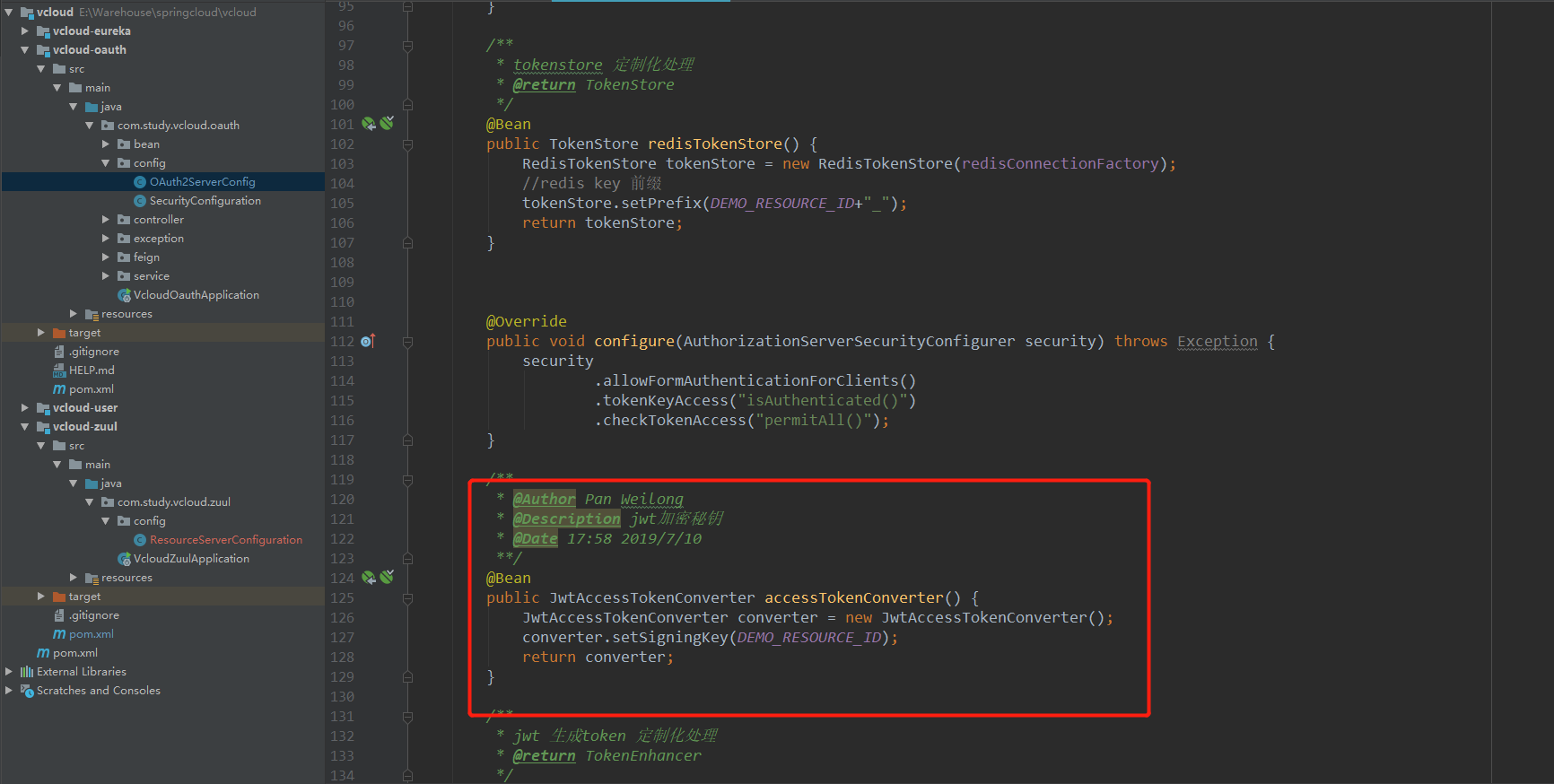Expand Scratches and Consoles node
1554x784 pixels.
coord(9,691)
